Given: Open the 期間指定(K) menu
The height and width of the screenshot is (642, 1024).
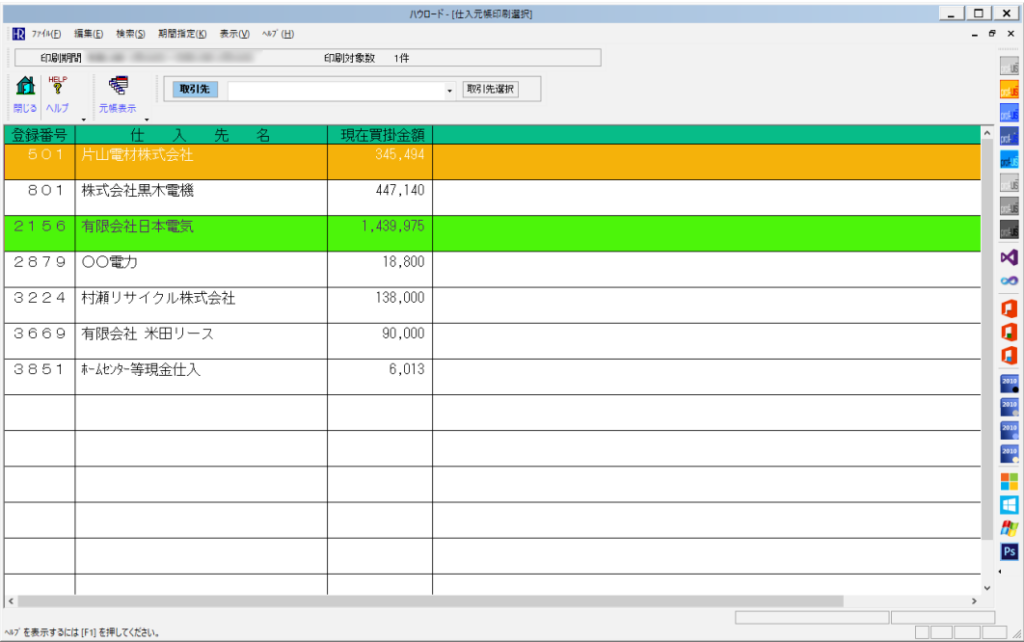Looking at the screenshot, I should tap(181, 34).
